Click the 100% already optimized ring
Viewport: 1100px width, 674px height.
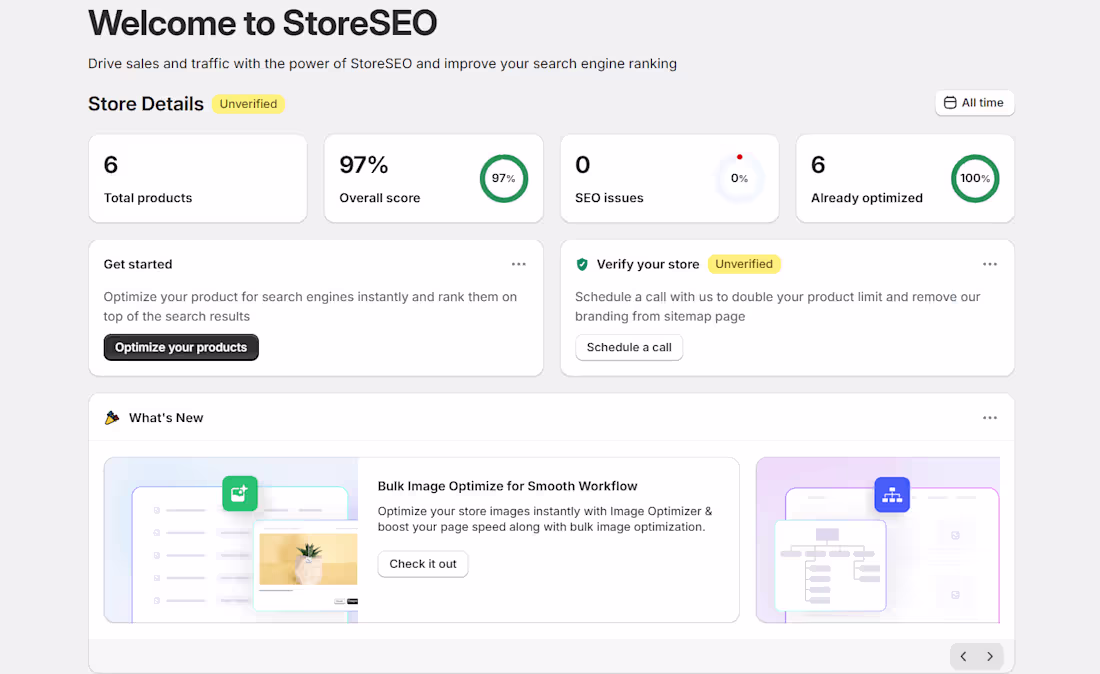[975, 178]
